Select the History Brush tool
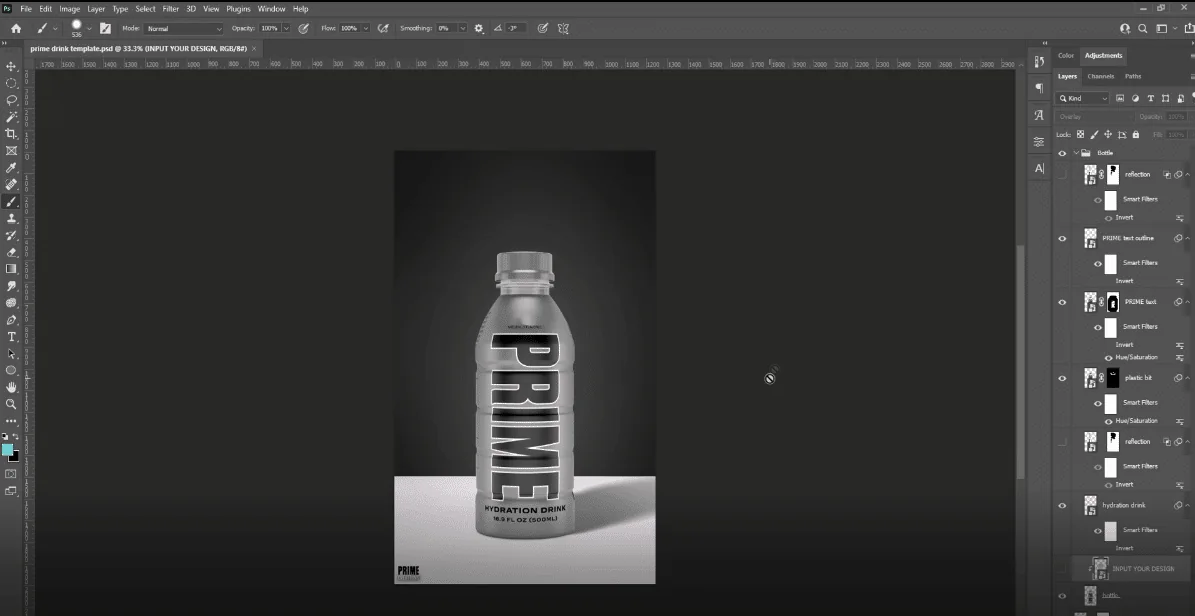 coord(11,235)
